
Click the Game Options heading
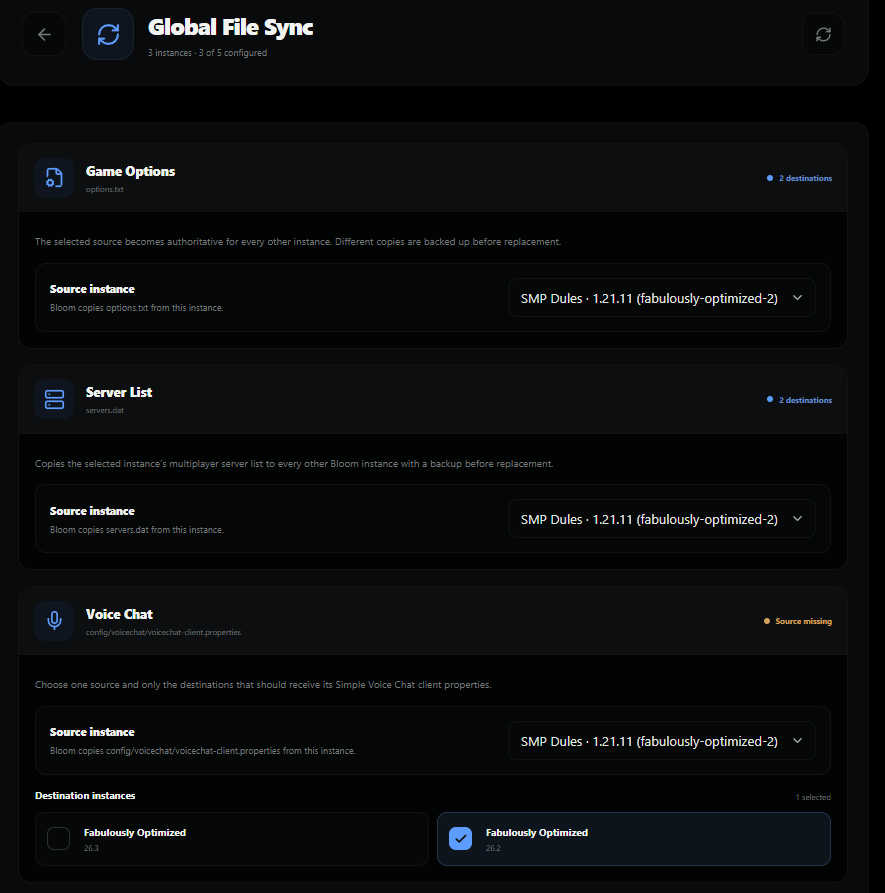tap(130, 171)
